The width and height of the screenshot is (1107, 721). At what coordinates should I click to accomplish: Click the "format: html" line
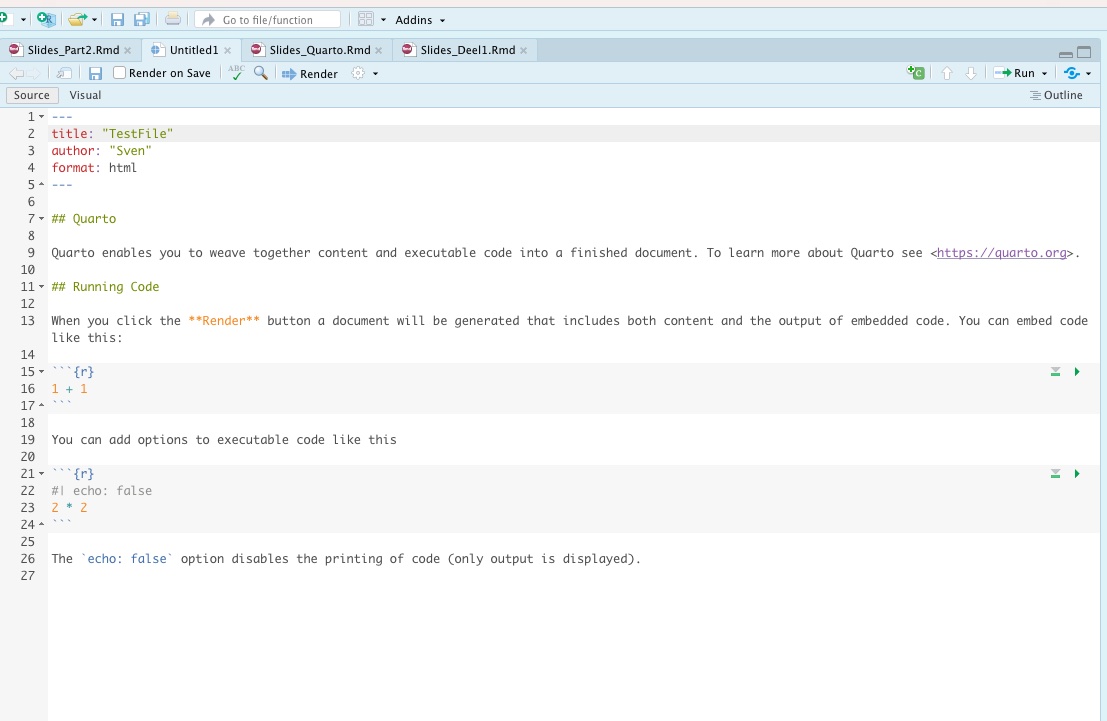(94, 167)
